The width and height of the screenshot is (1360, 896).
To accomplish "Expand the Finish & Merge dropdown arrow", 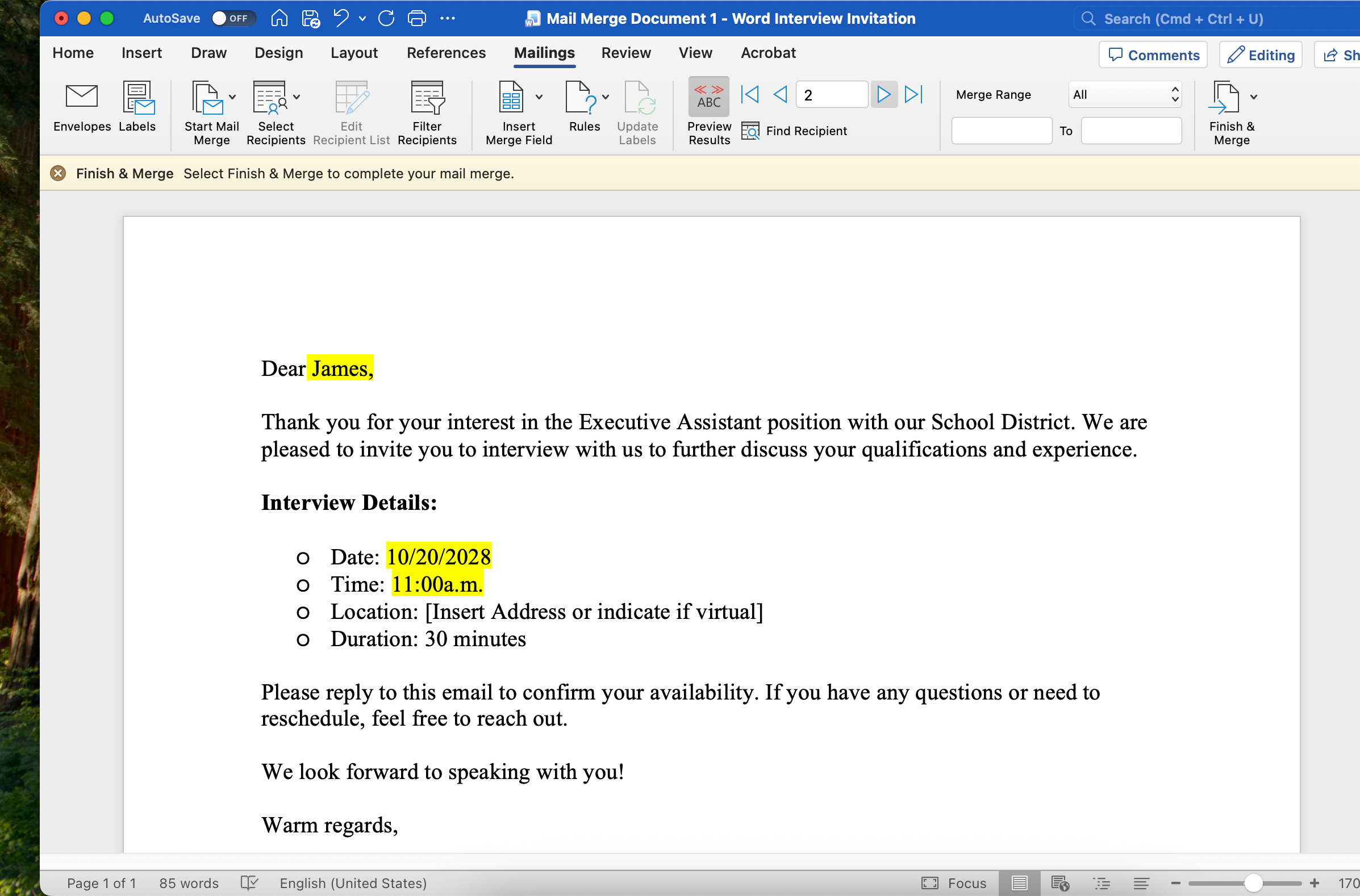I will coord(1254,97).
